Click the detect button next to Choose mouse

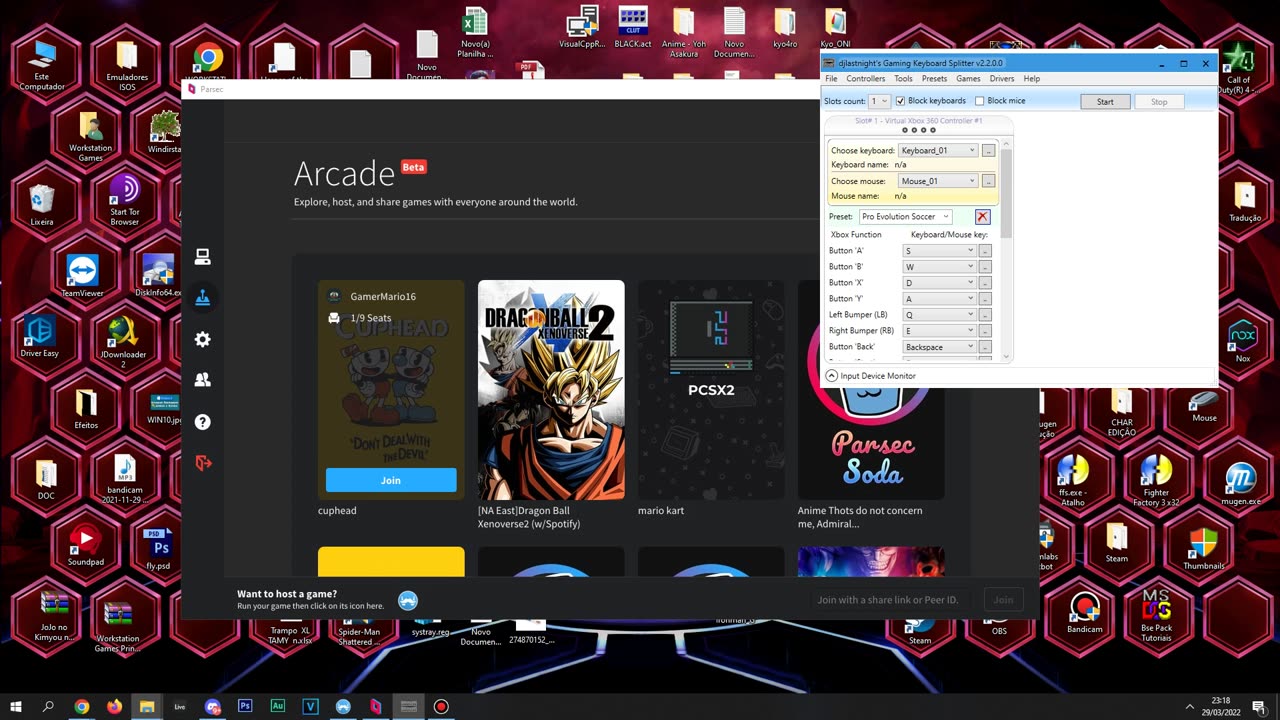pos(988,181)
